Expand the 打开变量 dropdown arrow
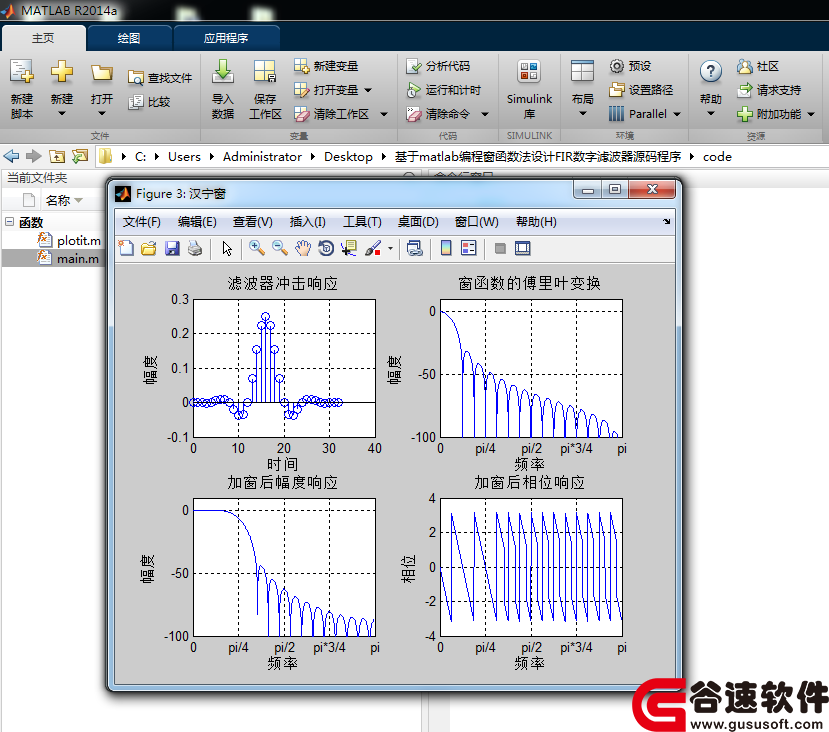This screenshot has width=829, height=732. click(x=368, y=90)
